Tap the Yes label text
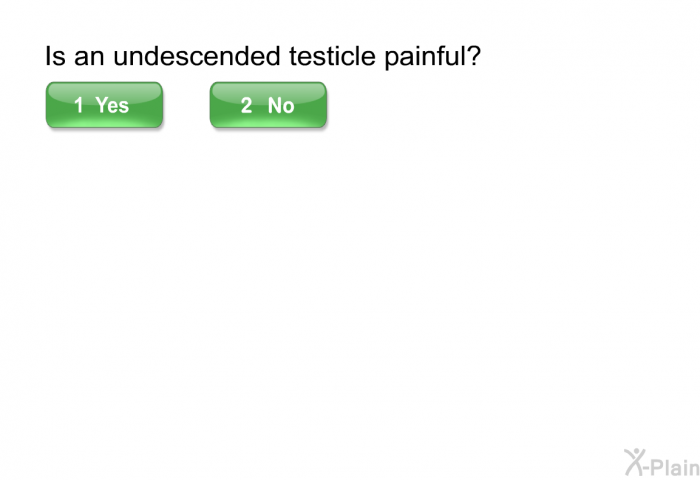 coord(112,105)
